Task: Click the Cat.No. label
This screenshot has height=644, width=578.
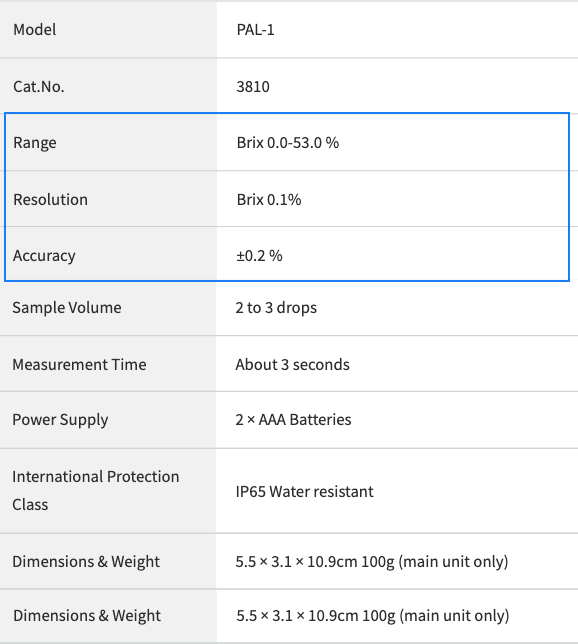Action: pos(39,87)
